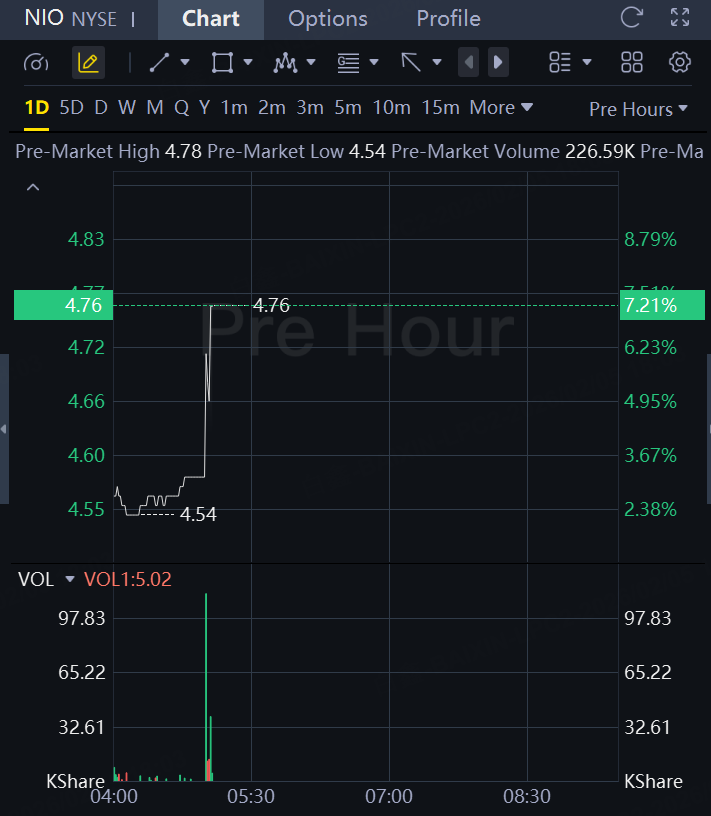The image size is (711, 816).
Task: Toggle fullscreen chart view
Action: pyautogui.click(x=680, y=18)
